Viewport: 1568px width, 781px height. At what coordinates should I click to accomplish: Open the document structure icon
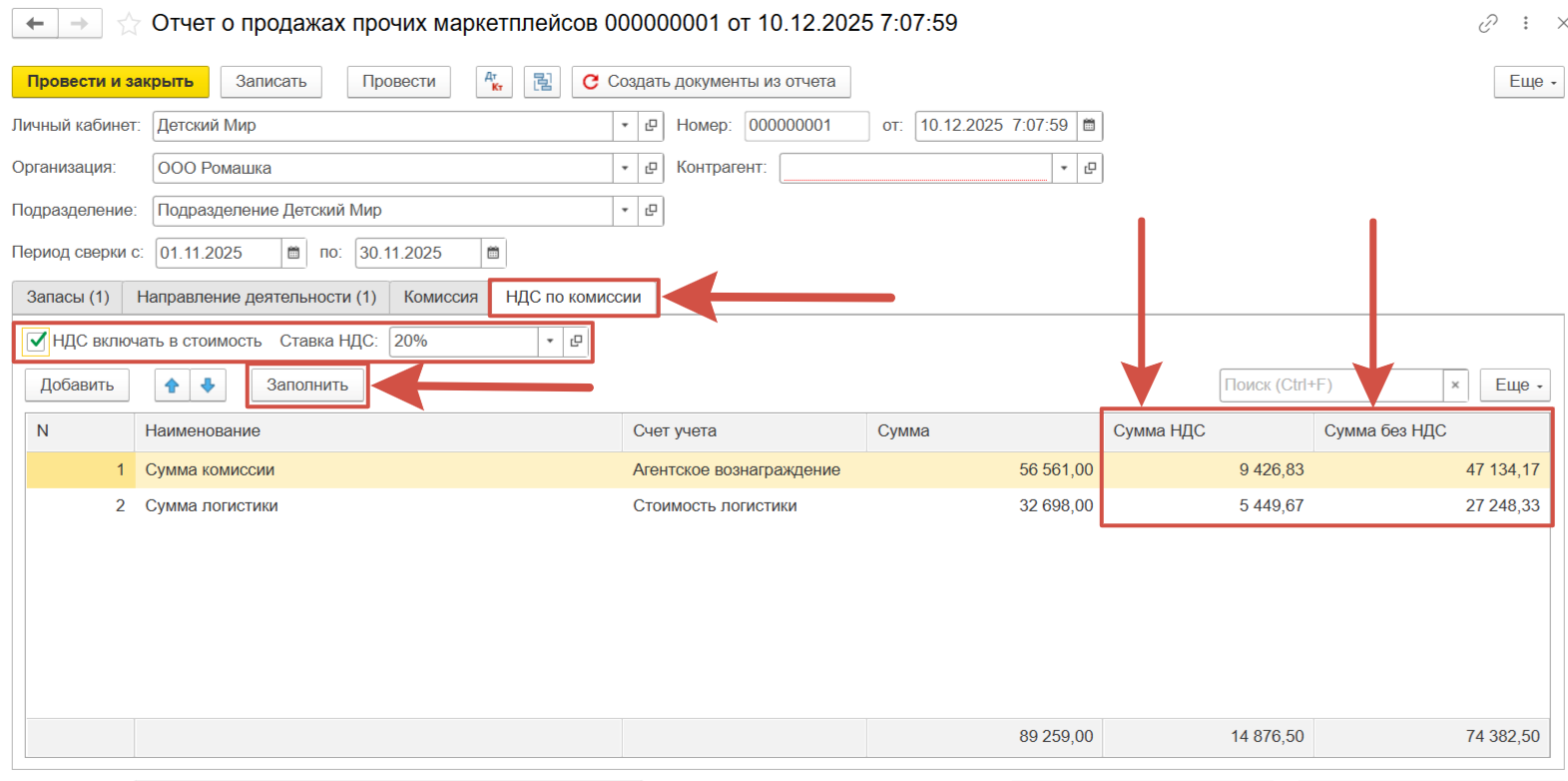click(x=542, y=82)
